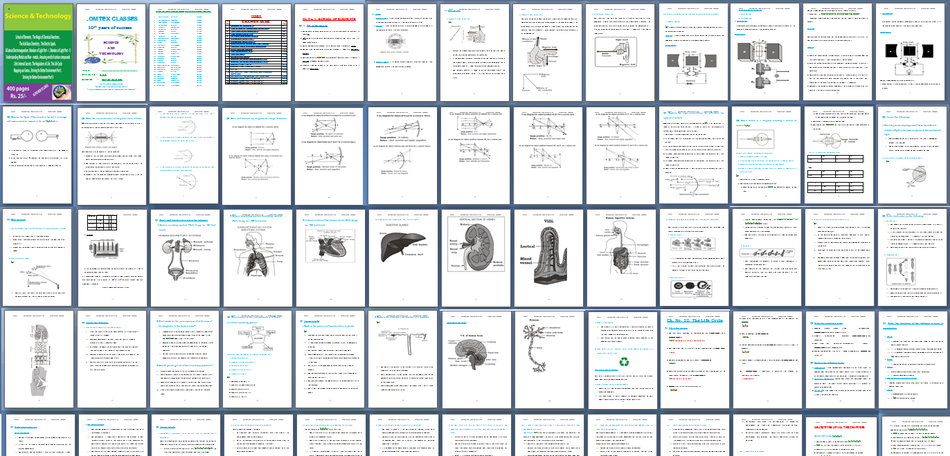Select the vertical section of kidney page

(x=475, y=258)
